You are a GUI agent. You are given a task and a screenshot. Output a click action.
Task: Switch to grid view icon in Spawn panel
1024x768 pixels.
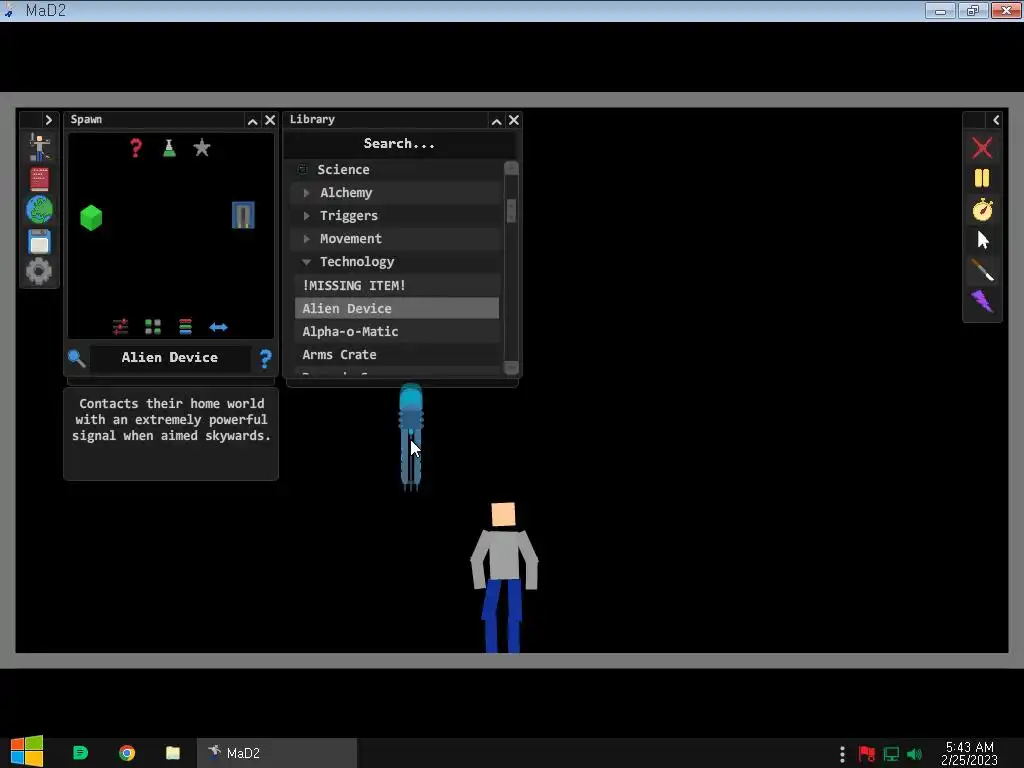click(x=153, y=327)
